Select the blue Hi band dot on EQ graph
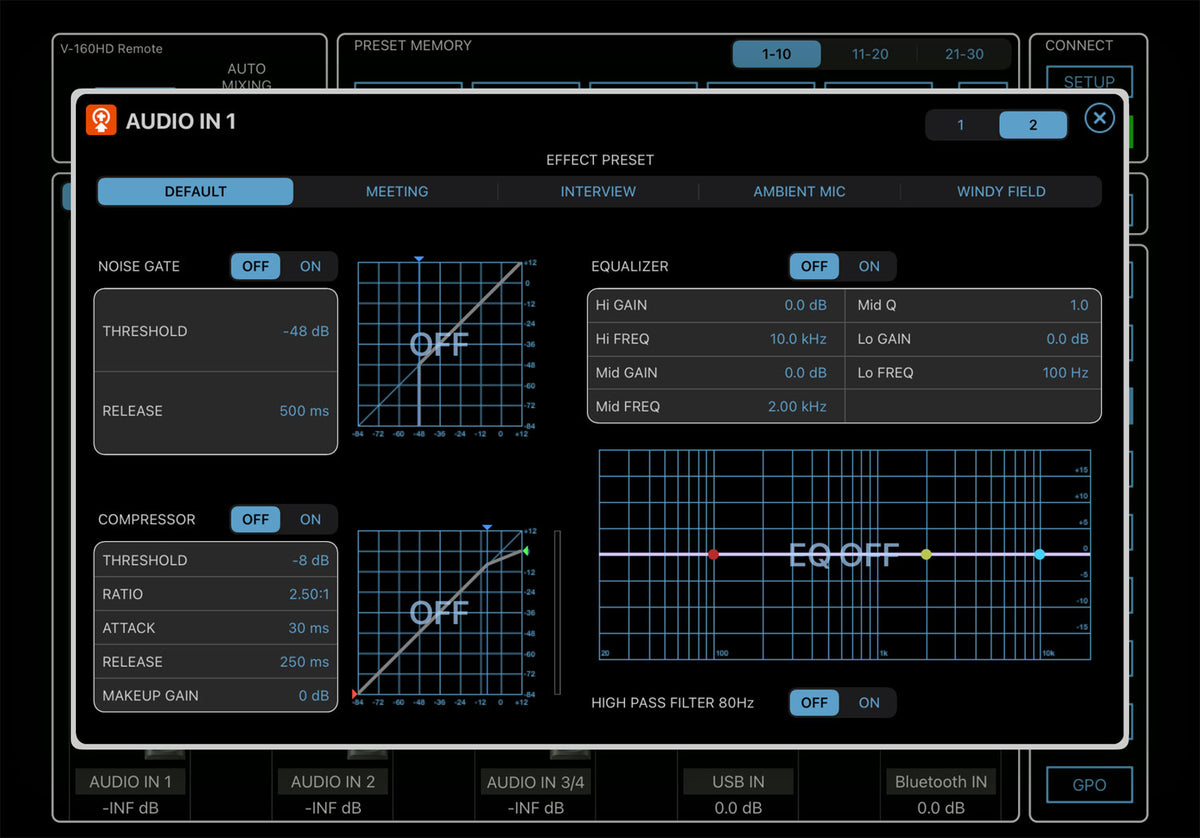 click(x=1041, y=553)
